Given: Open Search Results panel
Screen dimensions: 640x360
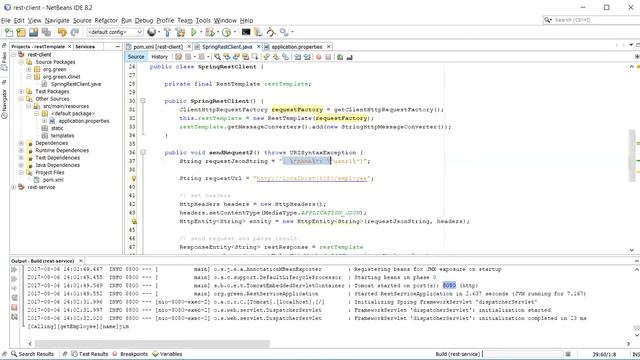Looking at the screenshot, I should click(32, 354).
